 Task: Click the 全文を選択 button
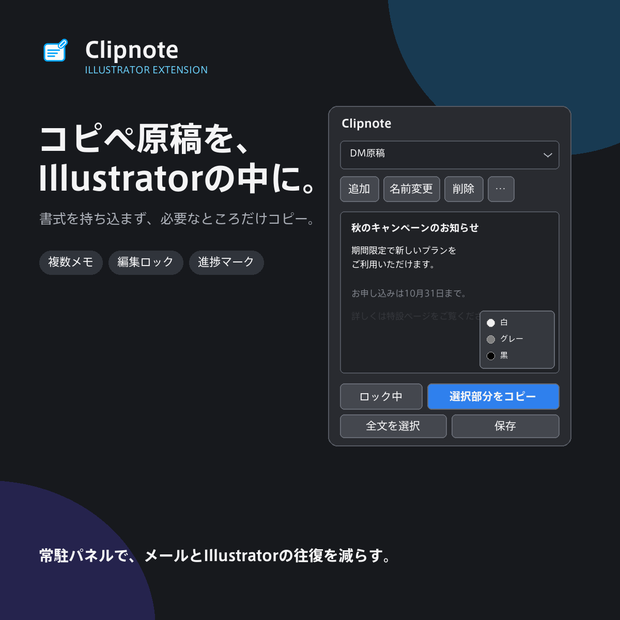[x=393, y=426]
